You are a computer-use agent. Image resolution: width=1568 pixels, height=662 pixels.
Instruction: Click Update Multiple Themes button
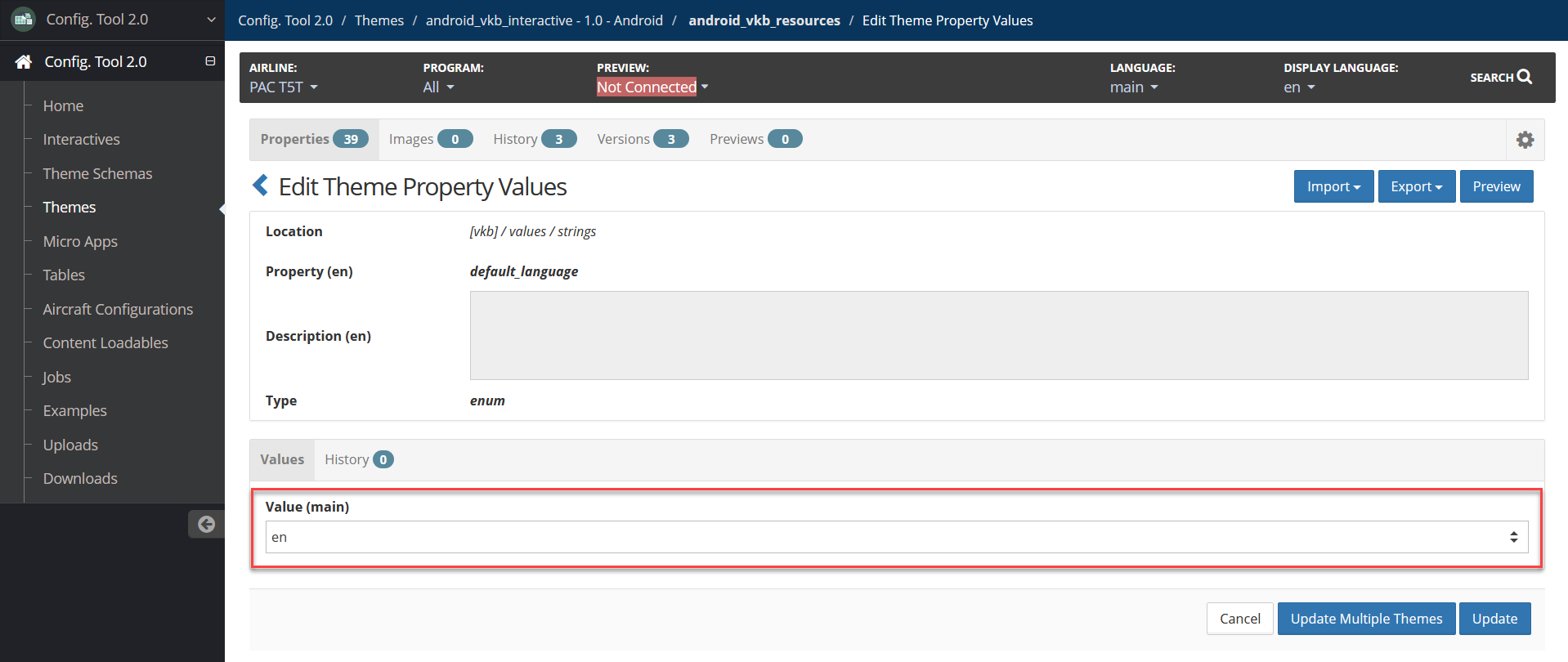(1366, 619)
